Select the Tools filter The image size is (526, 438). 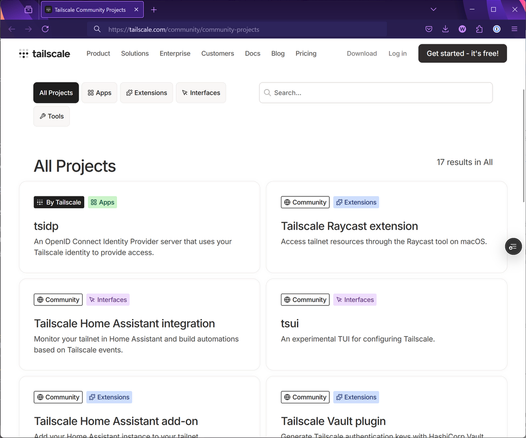click(51, 116)
